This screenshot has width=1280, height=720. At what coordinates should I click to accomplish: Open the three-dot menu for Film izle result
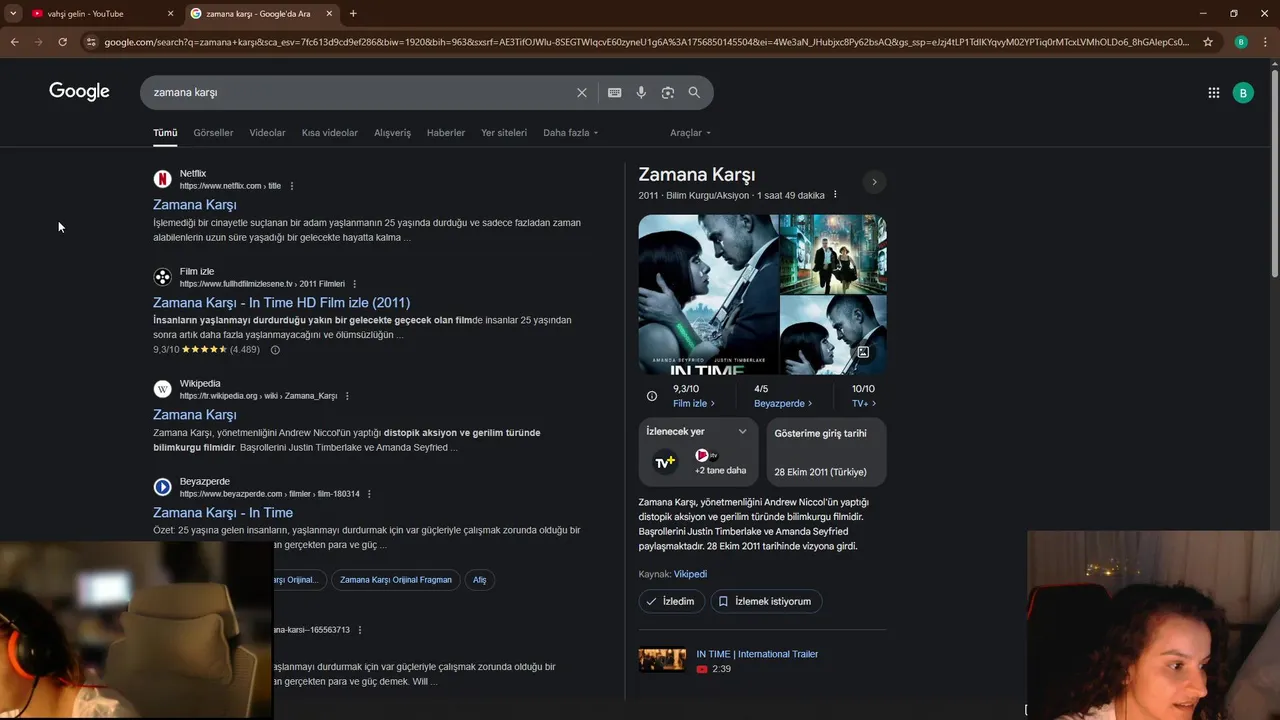coord(354,284)
